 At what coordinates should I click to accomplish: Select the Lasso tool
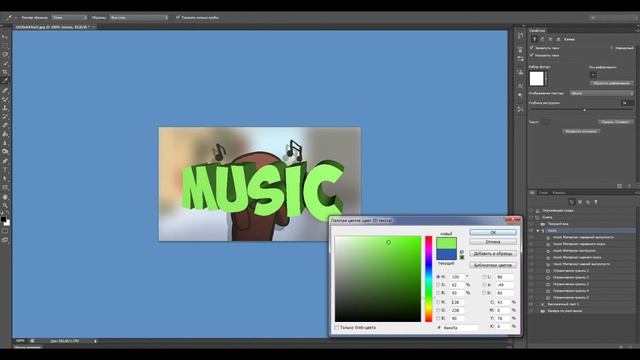click(x=5, y=54)
